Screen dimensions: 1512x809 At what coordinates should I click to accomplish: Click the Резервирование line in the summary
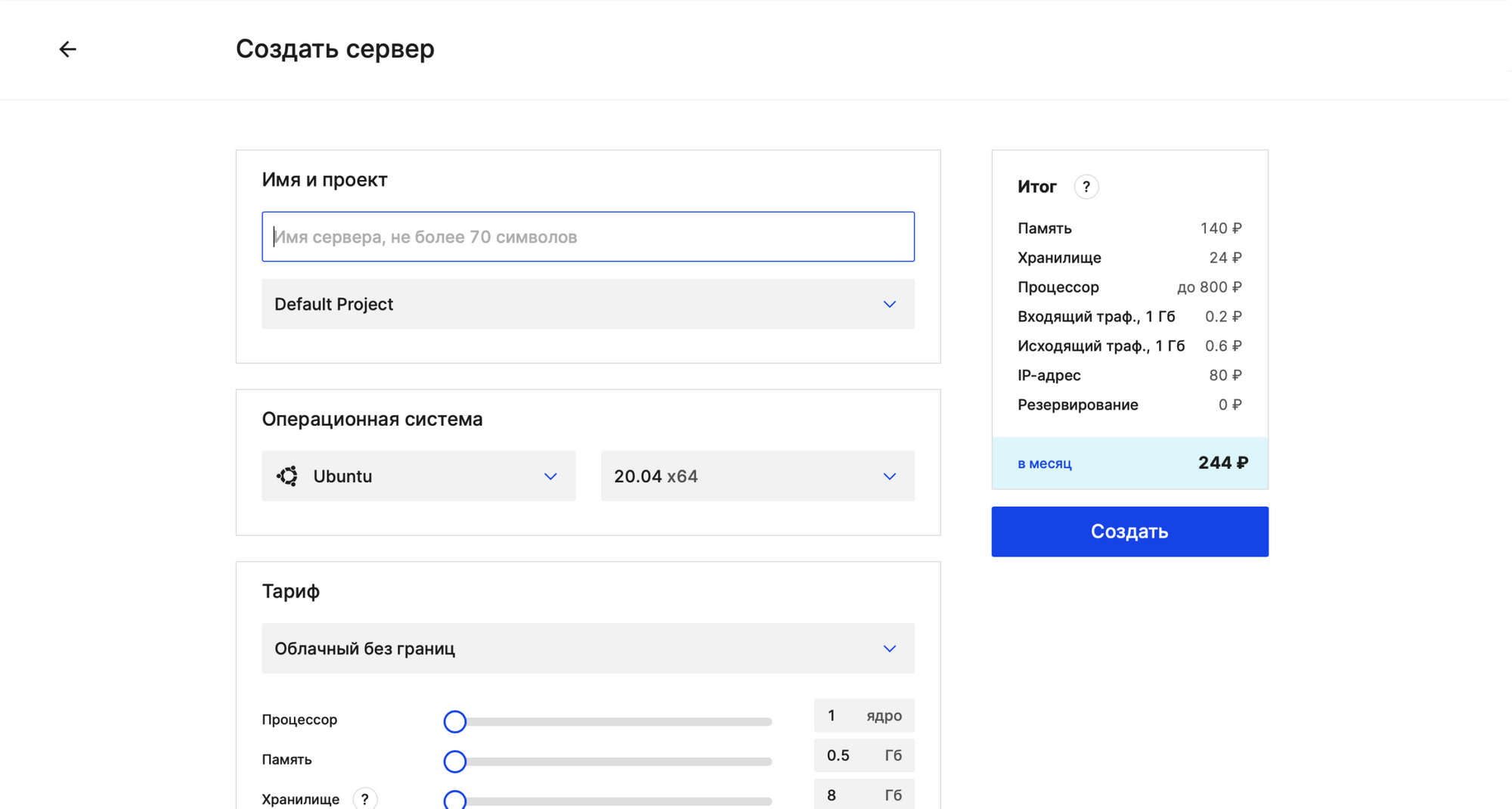coord(1129,404)
